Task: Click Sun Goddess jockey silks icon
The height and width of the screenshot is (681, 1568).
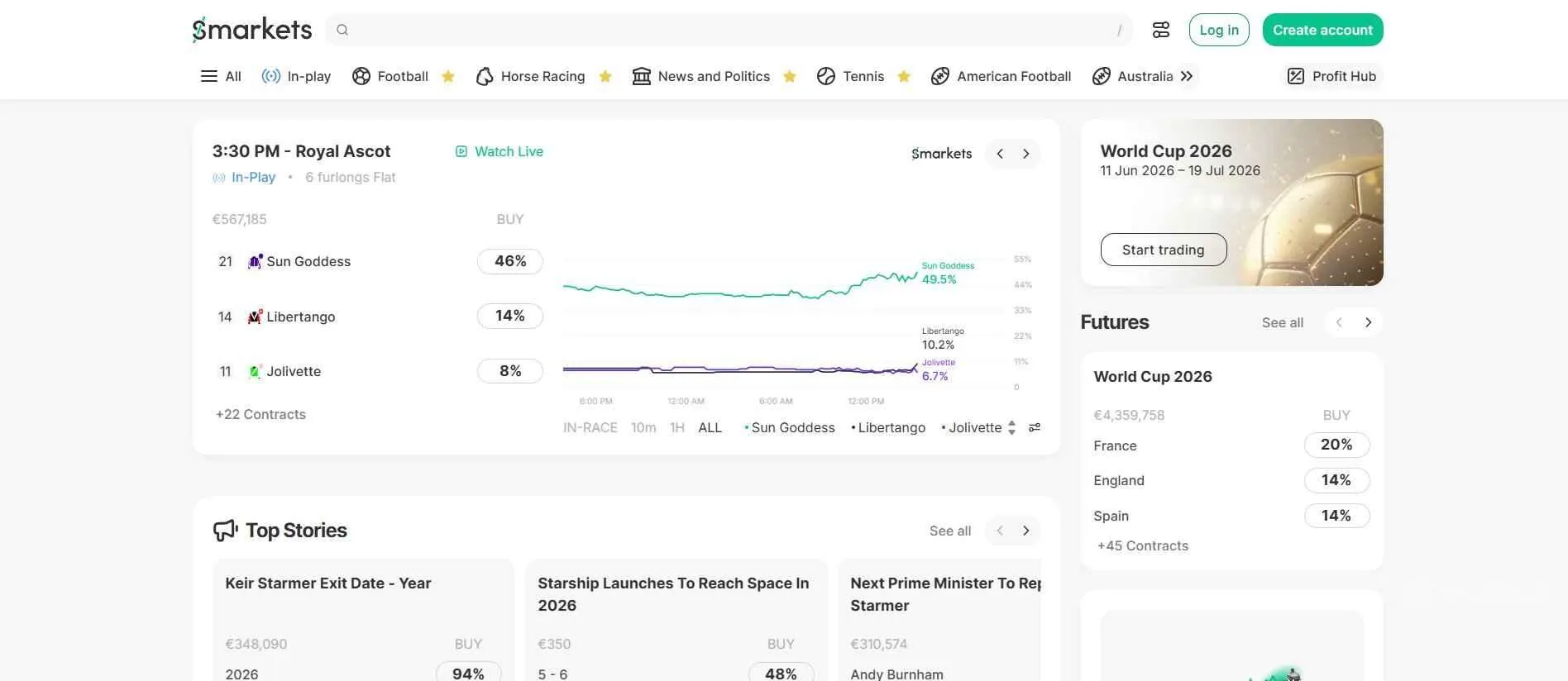Action: [x=256, y=261]
